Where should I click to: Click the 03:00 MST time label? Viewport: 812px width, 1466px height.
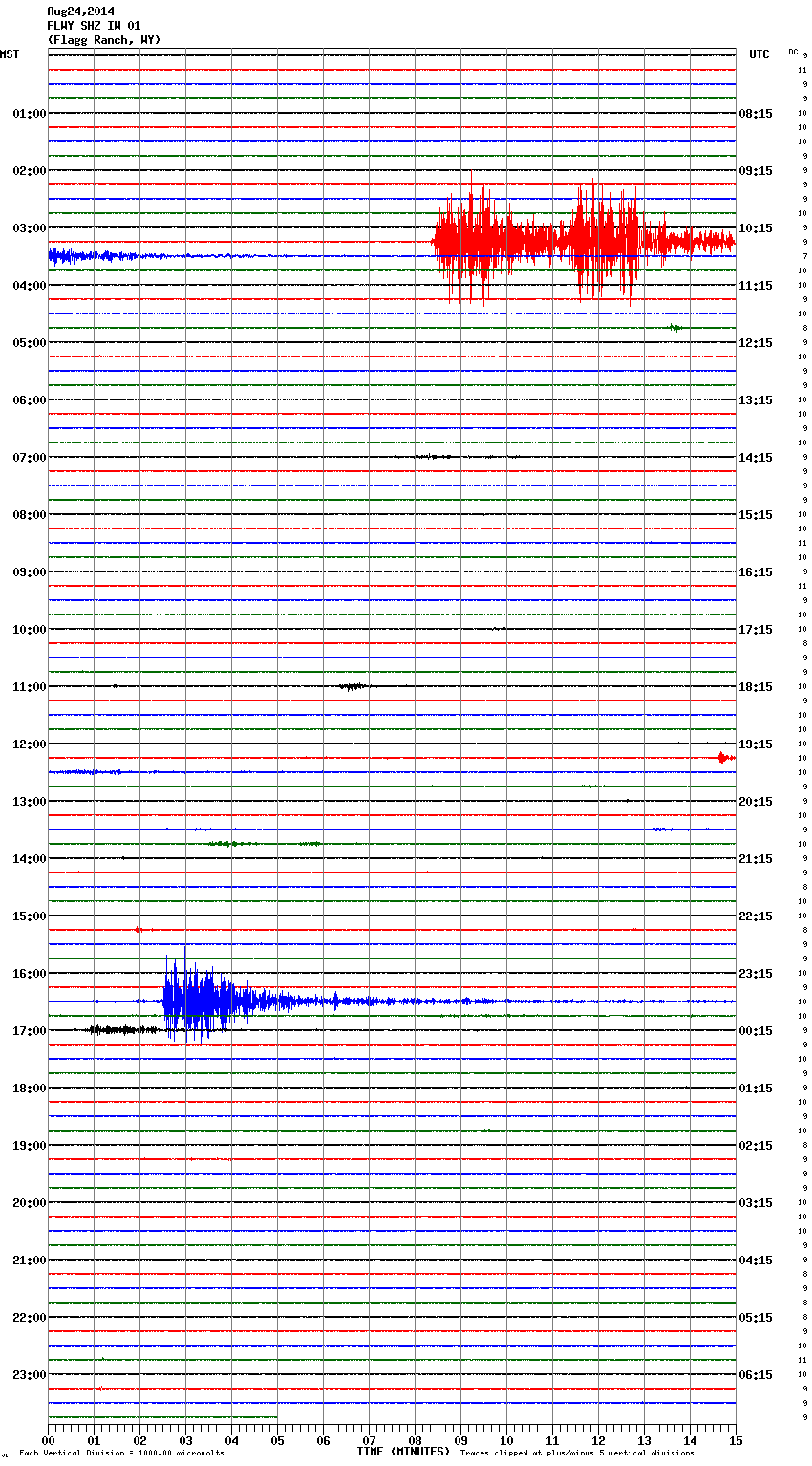pyautogui.click(x=29, y=228)
